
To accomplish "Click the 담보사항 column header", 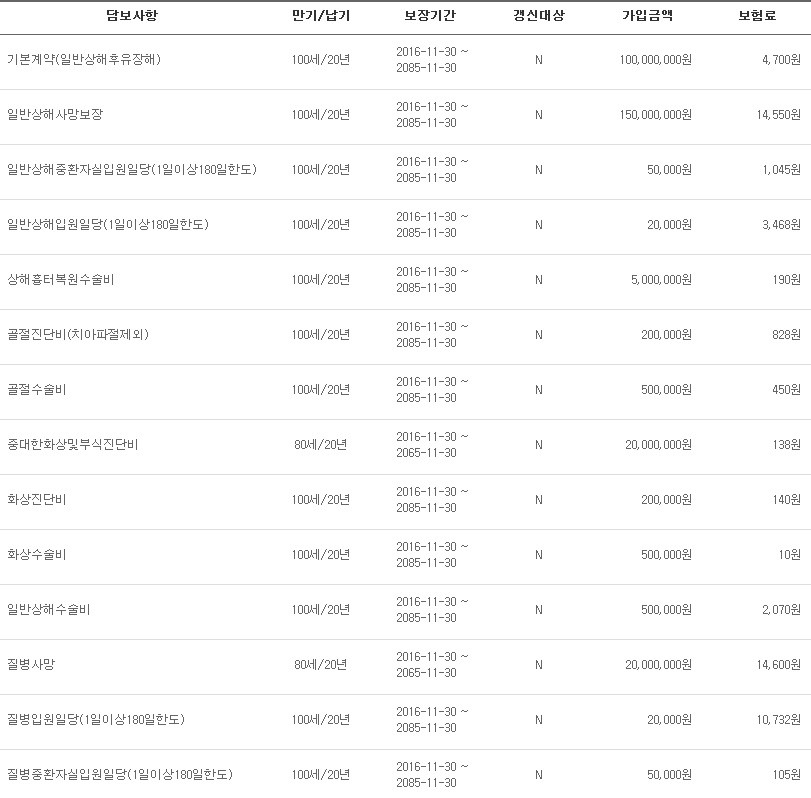I will pyautogui.click(x=131, y=16).
